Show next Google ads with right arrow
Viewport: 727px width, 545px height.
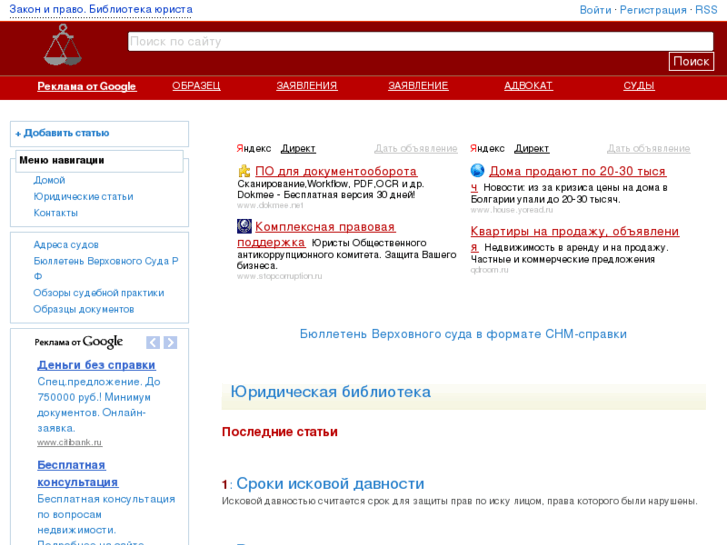[170, 342]
